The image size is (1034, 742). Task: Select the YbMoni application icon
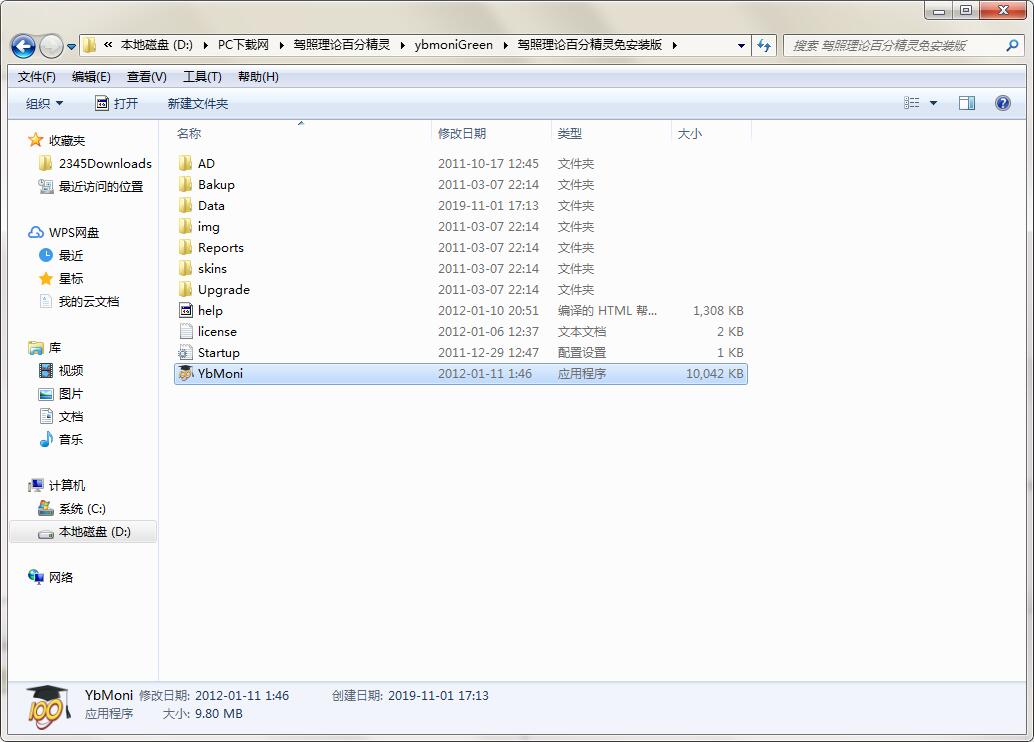click(x=186, y=373)
